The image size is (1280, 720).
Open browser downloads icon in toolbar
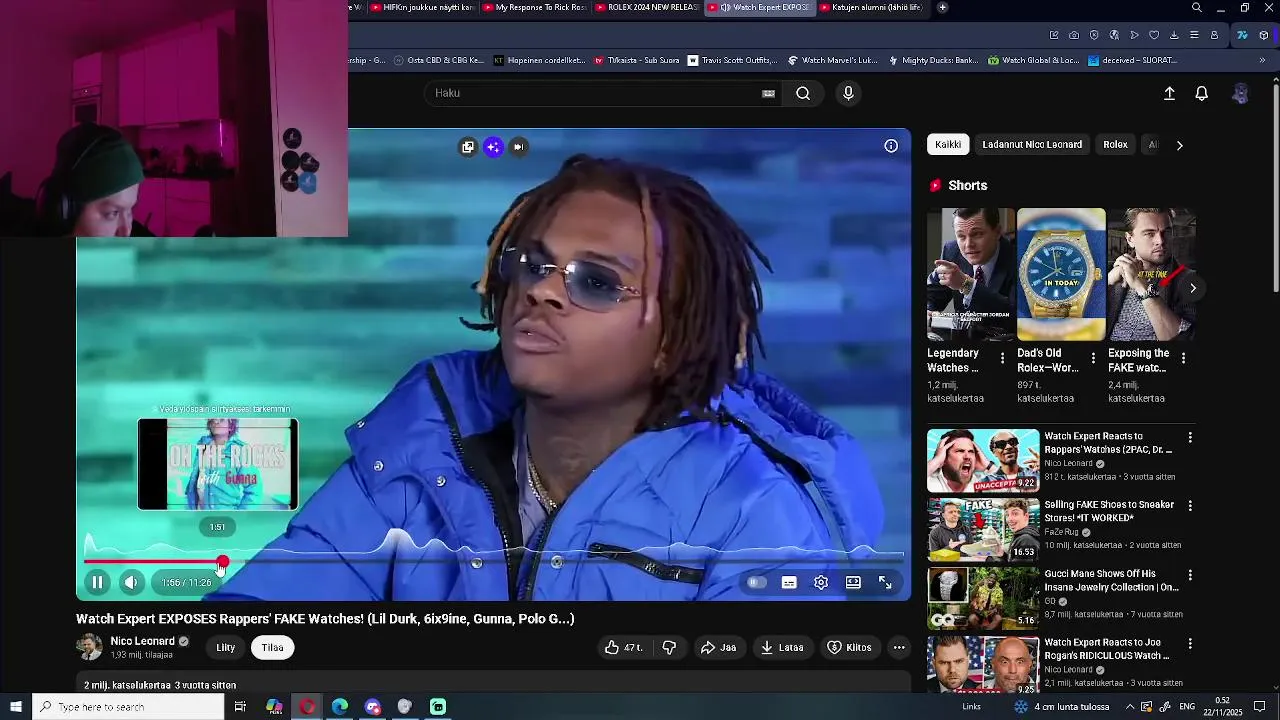(1174, 35)
